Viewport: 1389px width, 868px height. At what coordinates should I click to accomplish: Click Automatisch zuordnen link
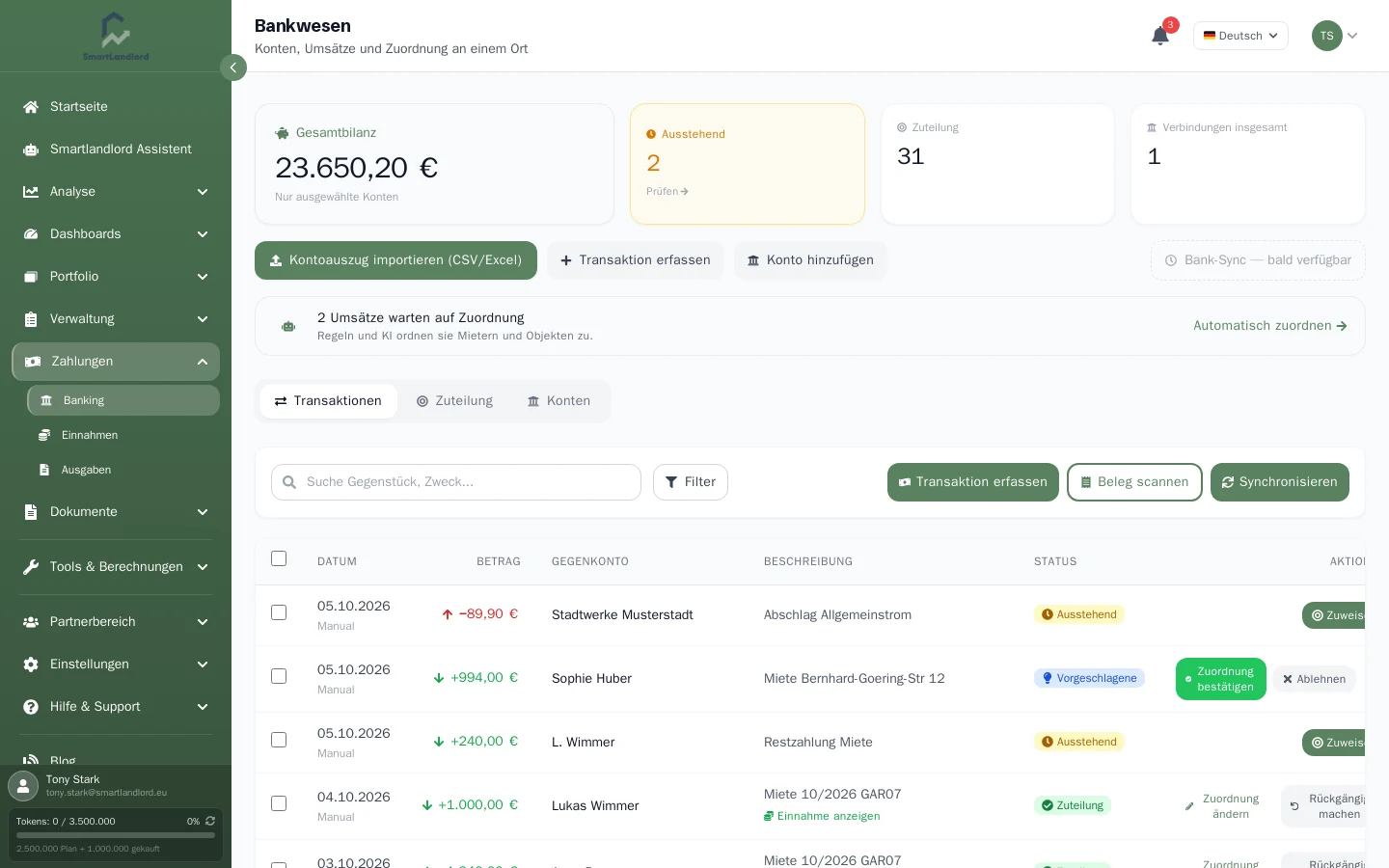(1269, 326)
